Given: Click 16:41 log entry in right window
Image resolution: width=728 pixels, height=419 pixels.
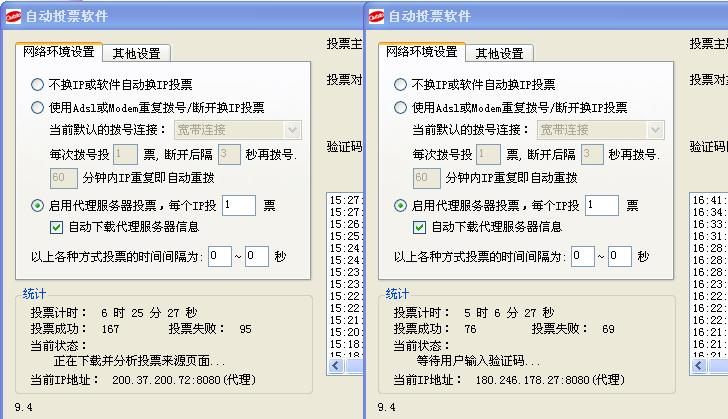Looking at the screenshot, I should (x=710, y=200).
